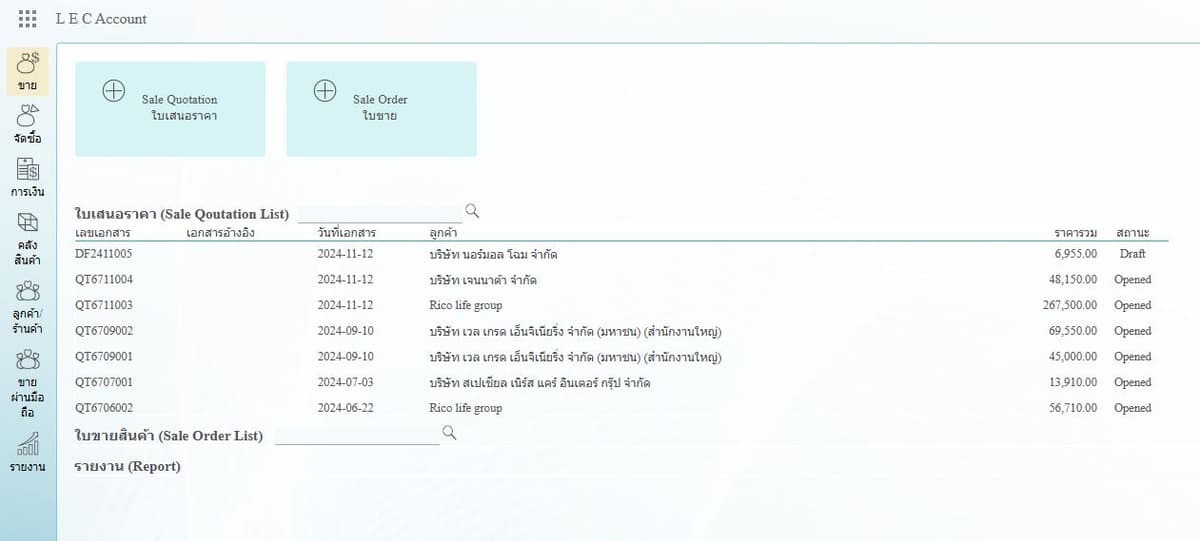Image resolution: width=1200 pixels, height=541 pixels.
Task: Click the เลขเอกสาร column header
Action: [x=103, y=233]
